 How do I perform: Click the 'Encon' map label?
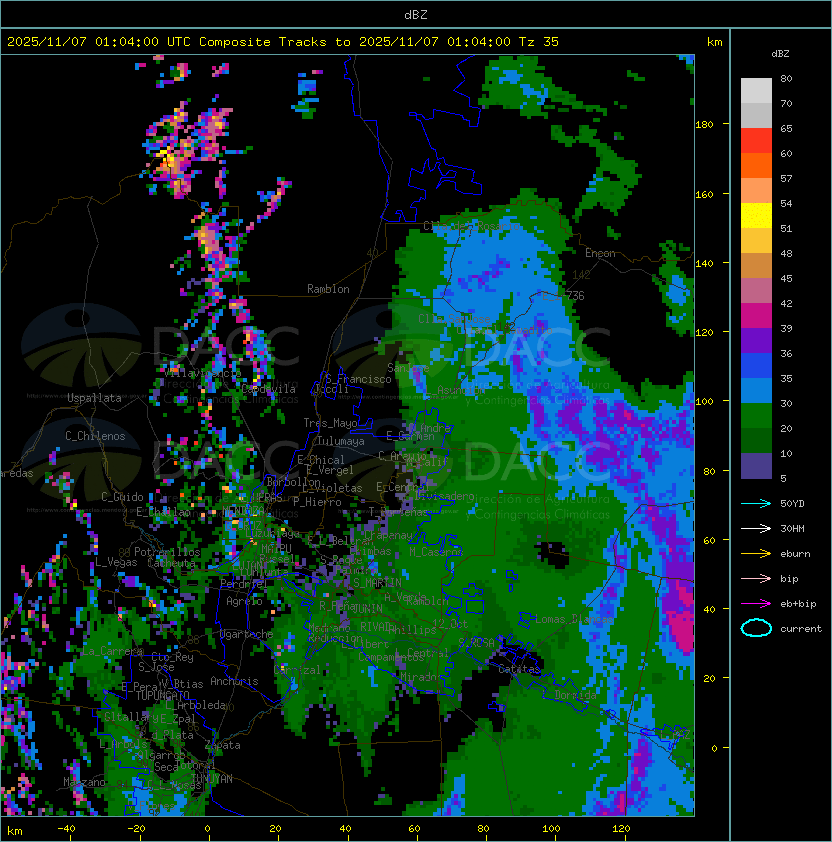(600, 253)
